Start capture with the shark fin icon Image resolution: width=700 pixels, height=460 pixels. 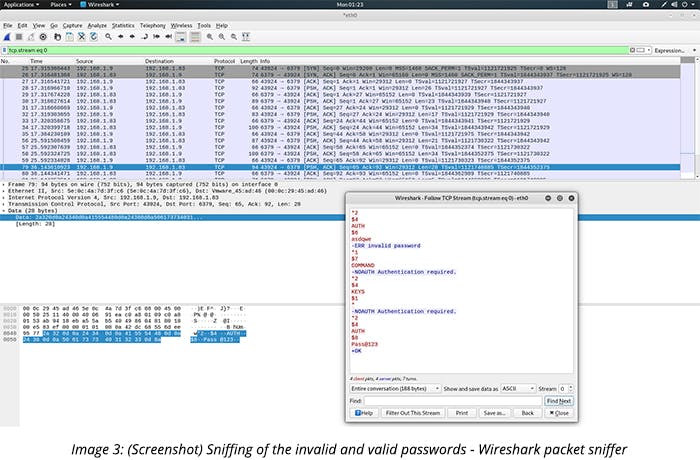[7, 37]
